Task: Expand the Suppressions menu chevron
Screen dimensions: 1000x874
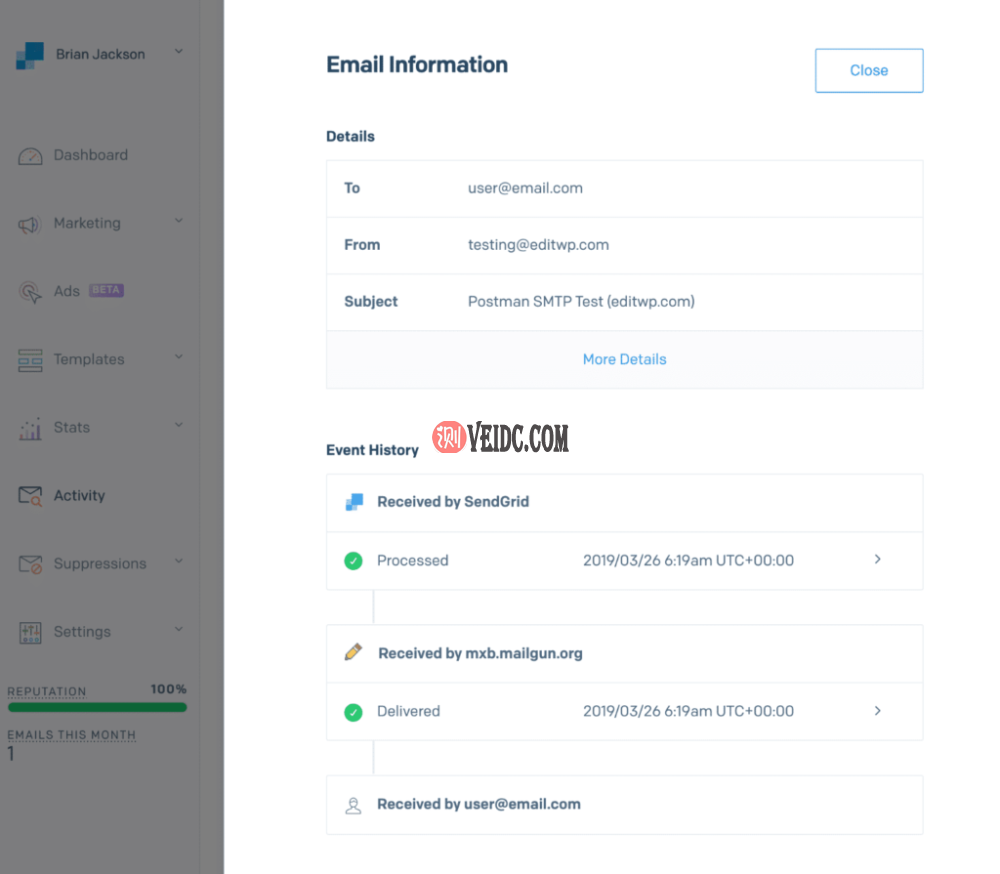Action: tap(179, 561)
